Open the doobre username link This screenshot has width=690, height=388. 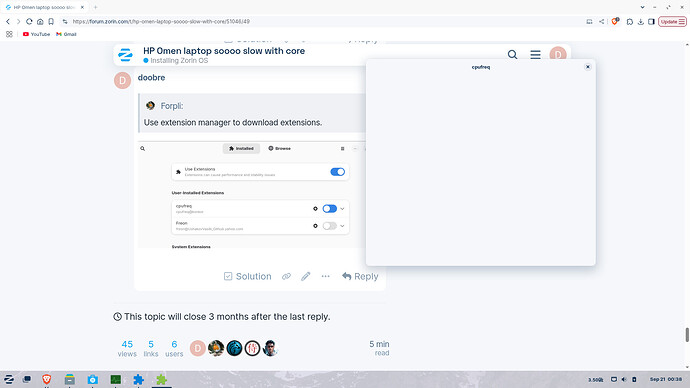click(151, 77)
